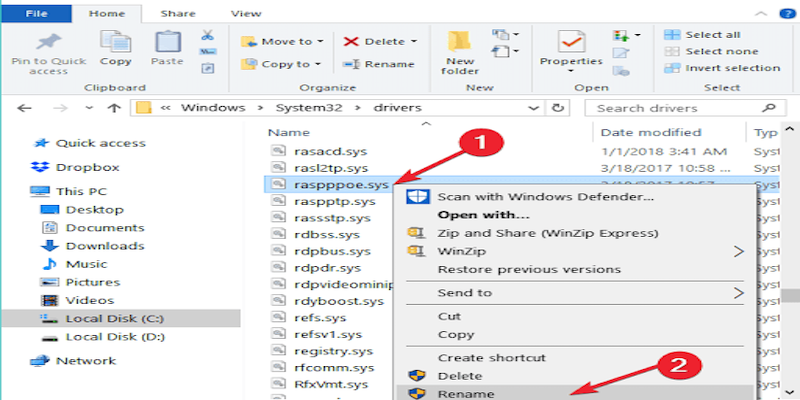Image resolution: width=800 pixels, height=400 pixels.
Task: Click the Copy icon in Clipboard group
Action: tap(115, 41)
